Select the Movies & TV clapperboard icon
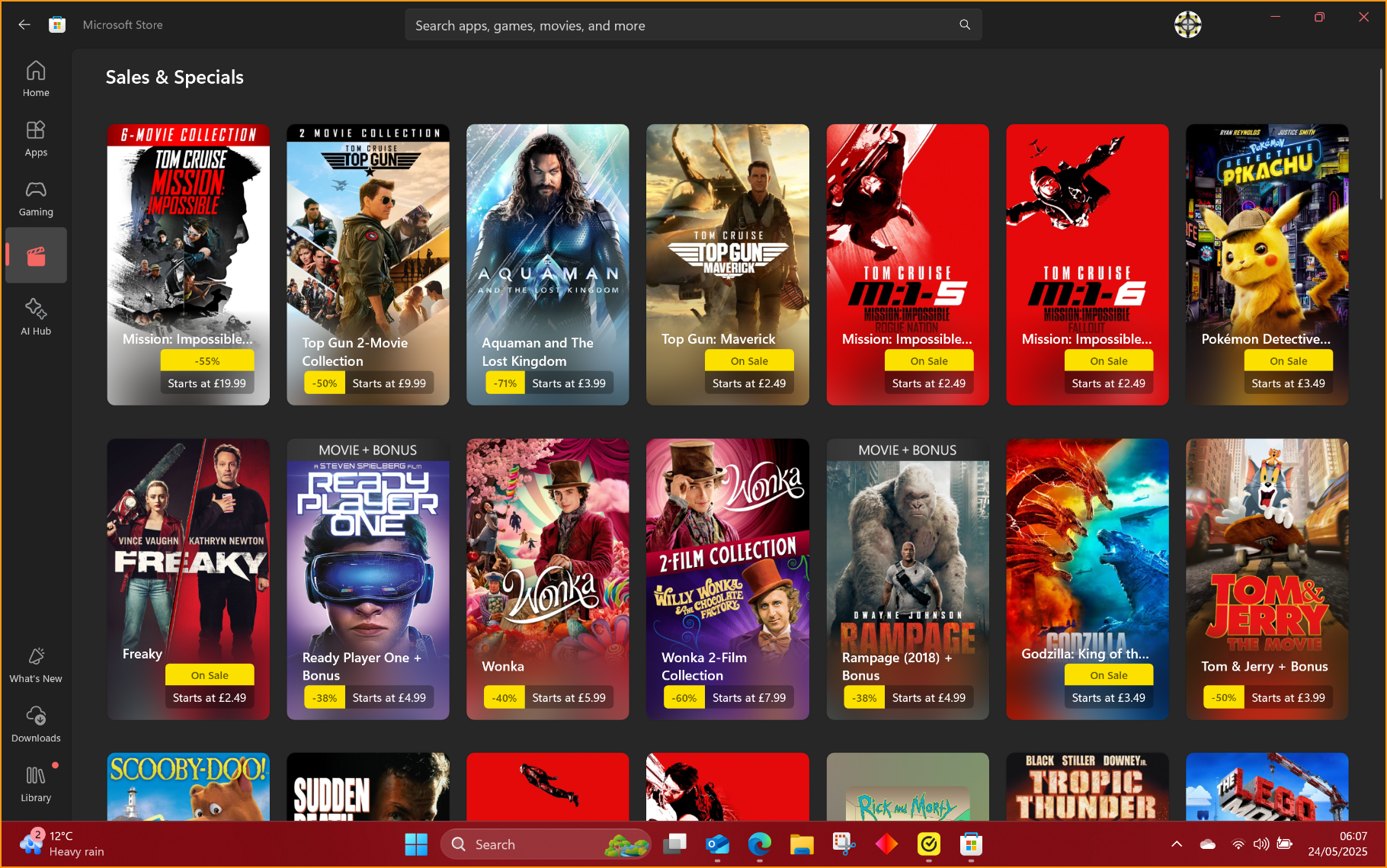Screen dimensions: 1387x868 click(x=36, y=256)
